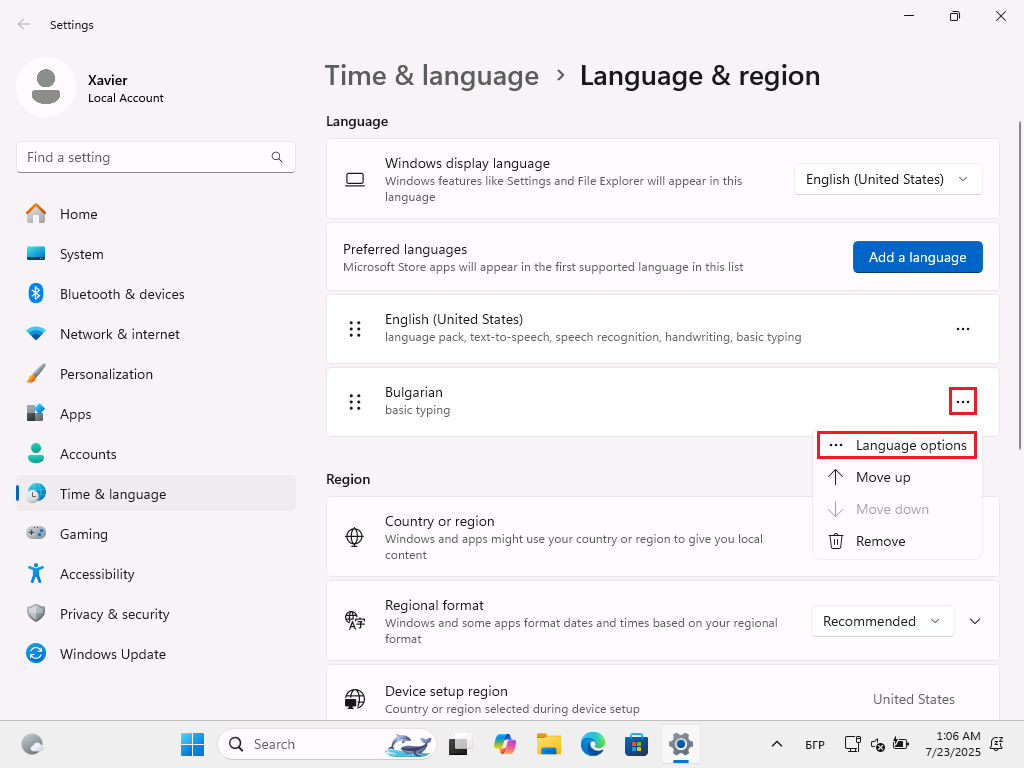Viewport: 1024px width, 768px height.
Task: Click the Add a language button
Action: [918, 257]
